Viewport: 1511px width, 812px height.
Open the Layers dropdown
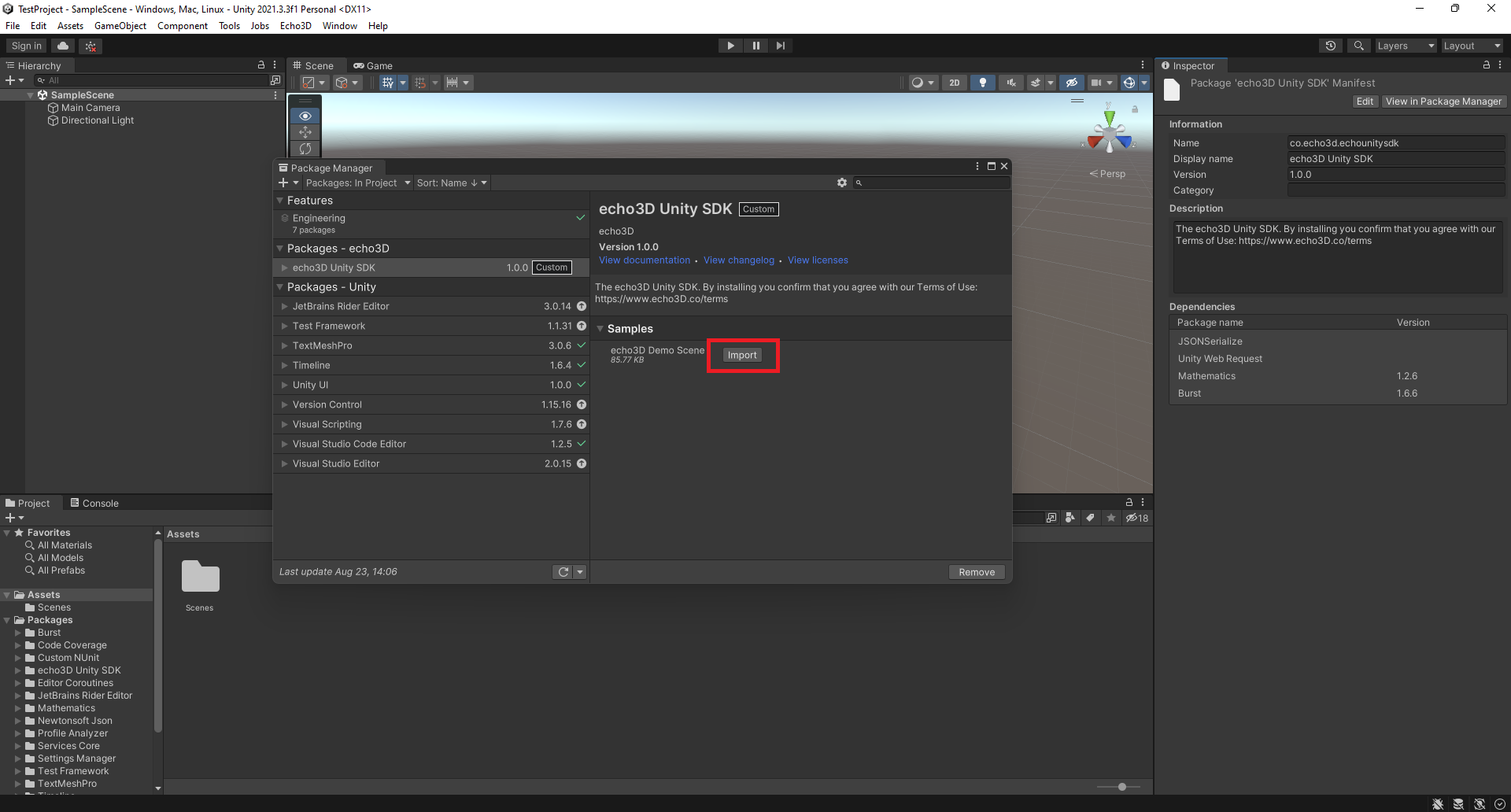1406,46
